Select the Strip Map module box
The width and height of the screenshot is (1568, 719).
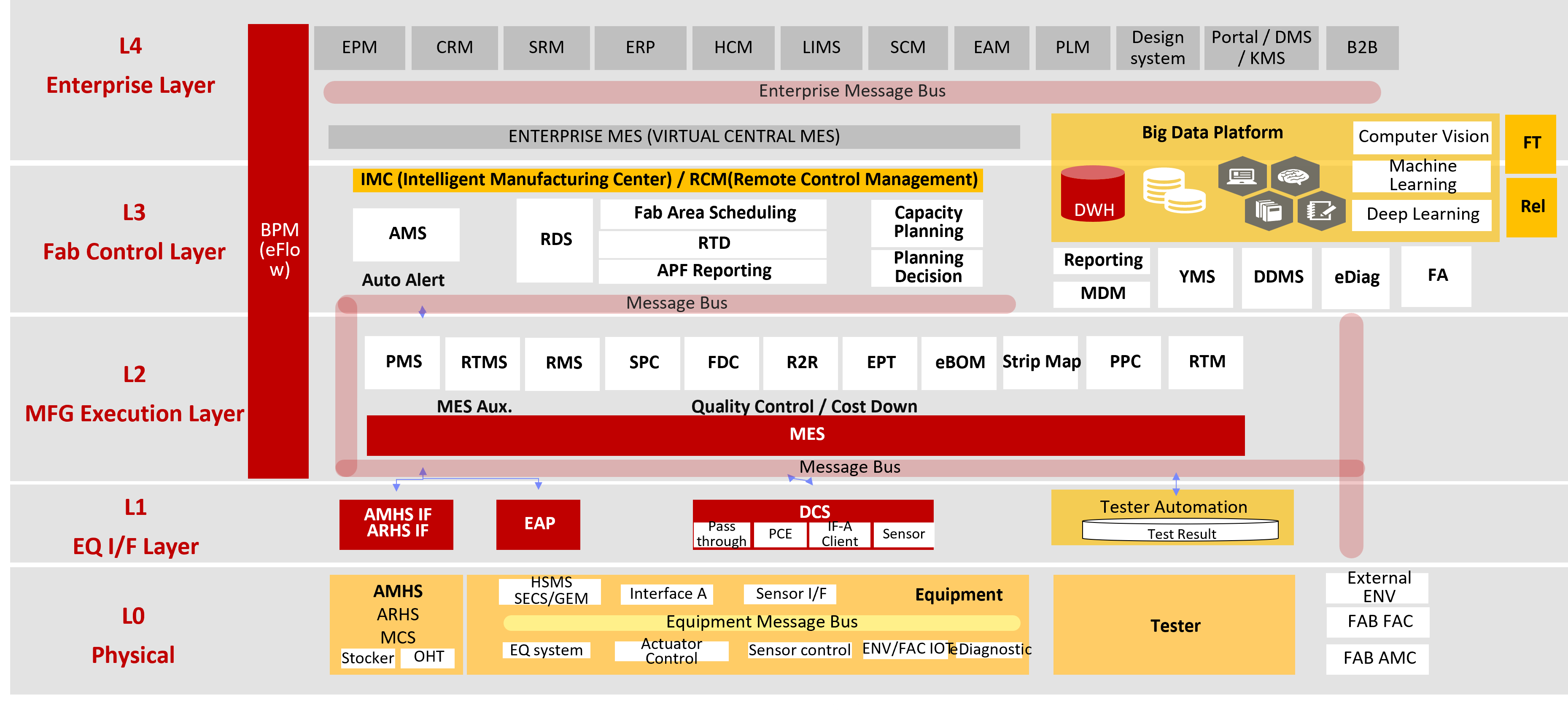point(1040,362)
